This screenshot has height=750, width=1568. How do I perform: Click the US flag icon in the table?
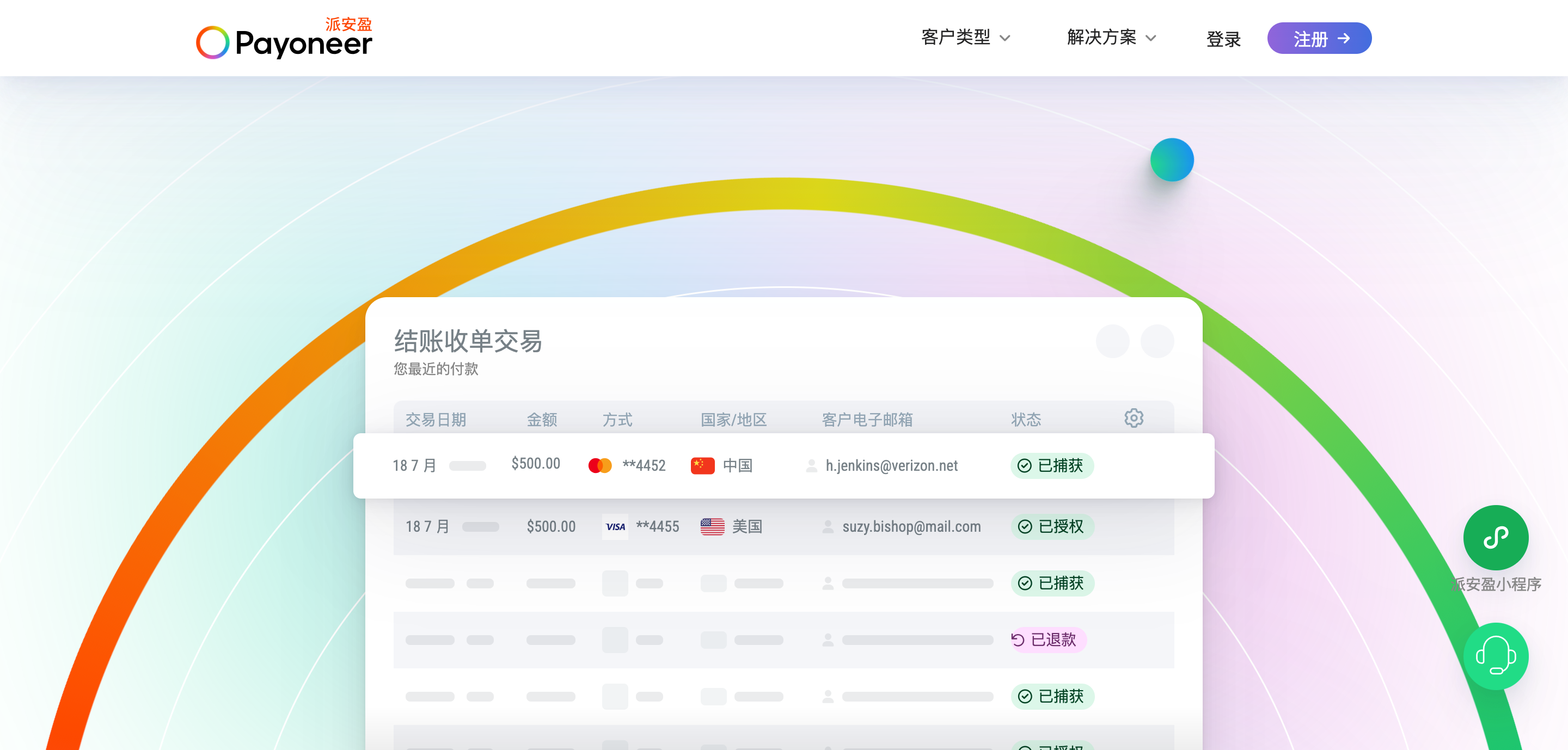pyautogui.click(x=712, y=527)
